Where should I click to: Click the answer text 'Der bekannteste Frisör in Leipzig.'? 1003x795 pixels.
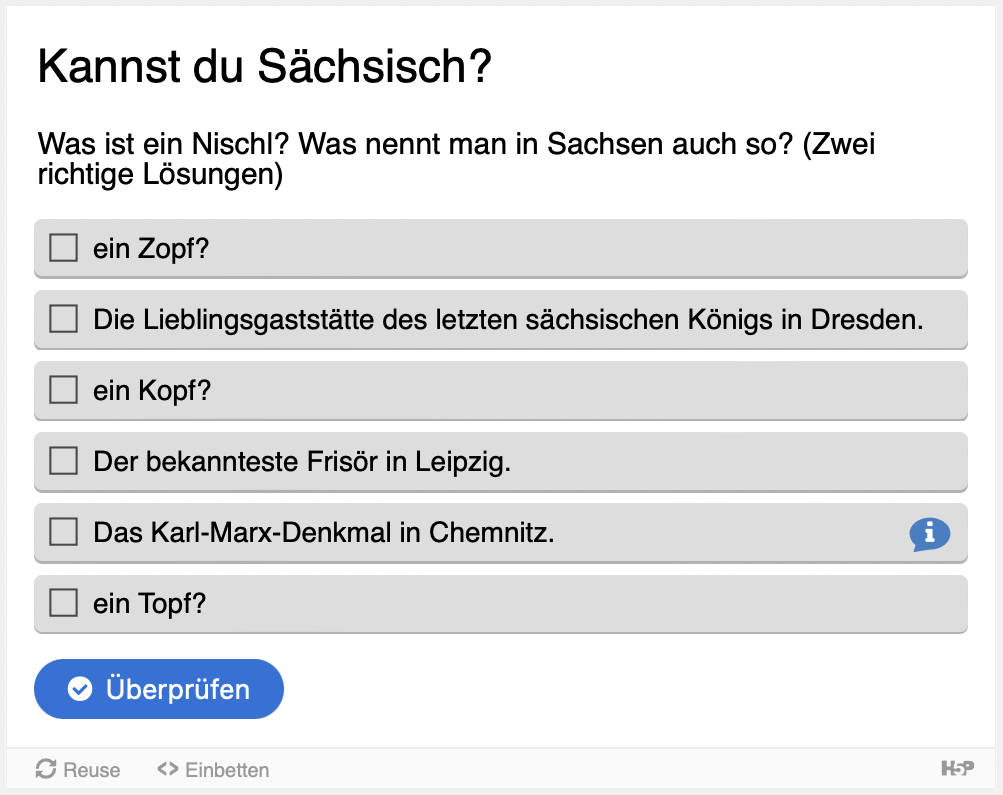pyautogui.click(x=302, y=462)
